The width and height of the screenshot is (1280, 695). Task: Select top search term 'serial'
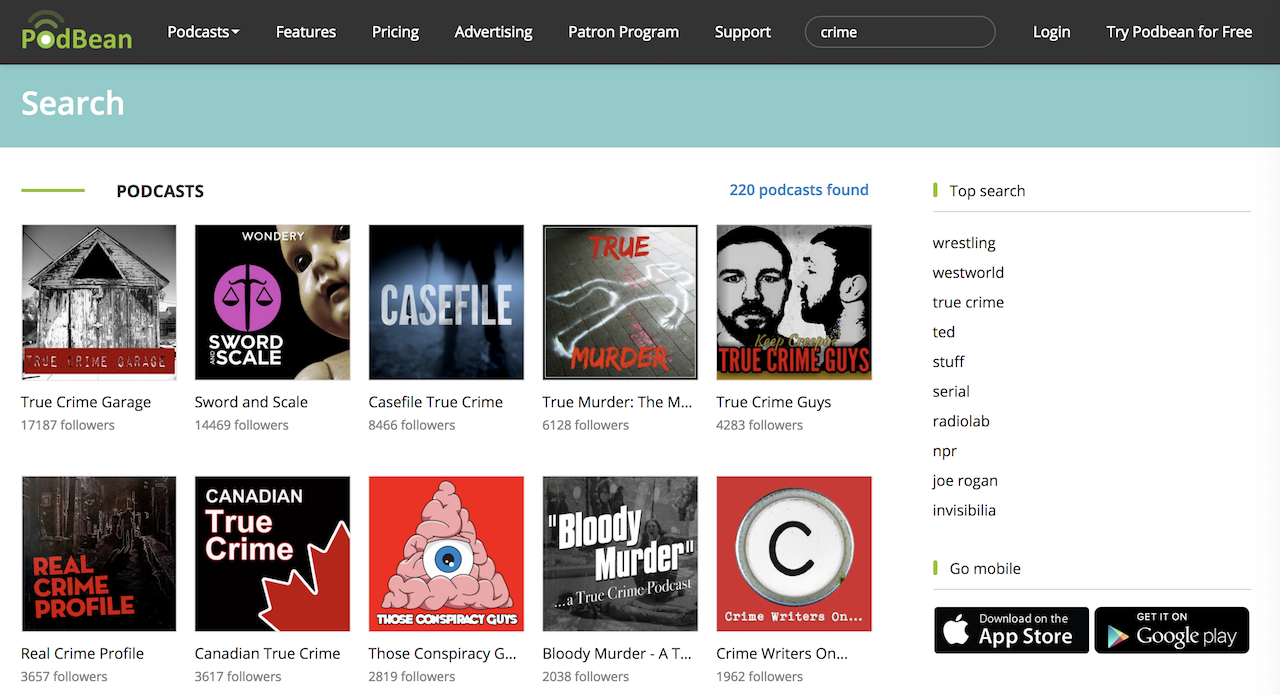coord(951,392)
